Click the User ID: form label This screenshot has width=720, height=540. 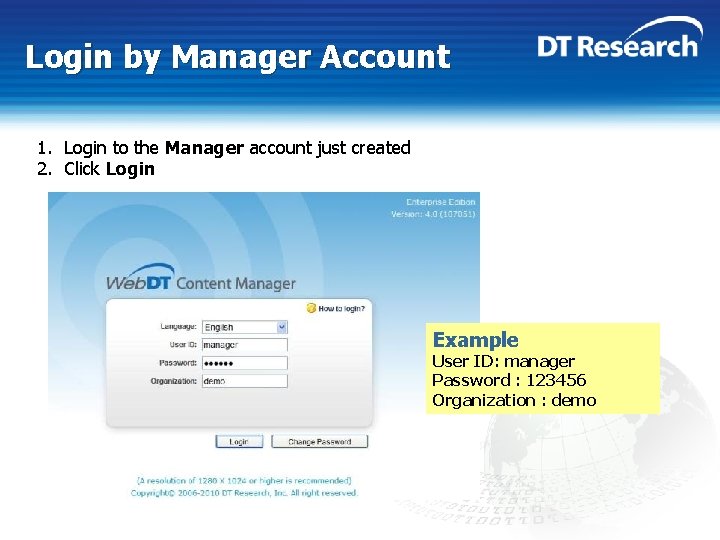183,344
